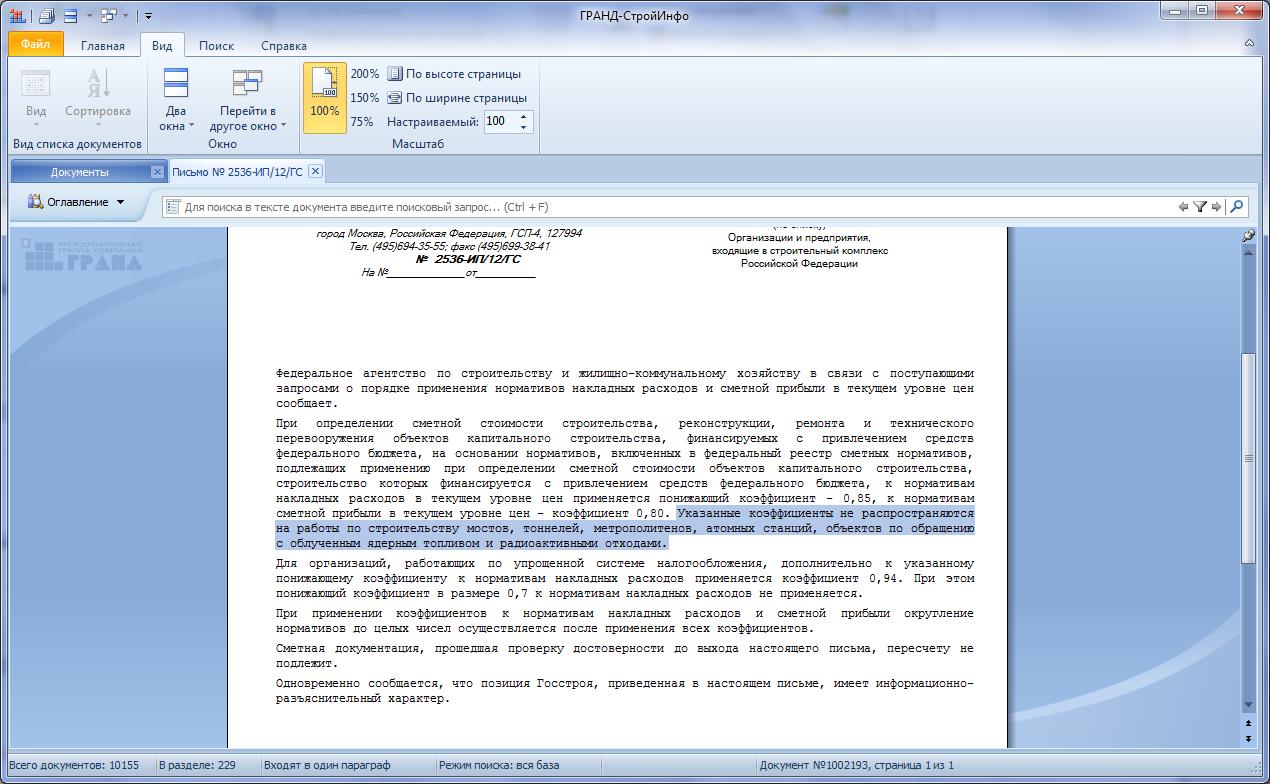Click paragraph starting 'Федеральное агентство по строительству'
Image resolution: width=1270 pixels, height=784 pixels.
point(624,388)
